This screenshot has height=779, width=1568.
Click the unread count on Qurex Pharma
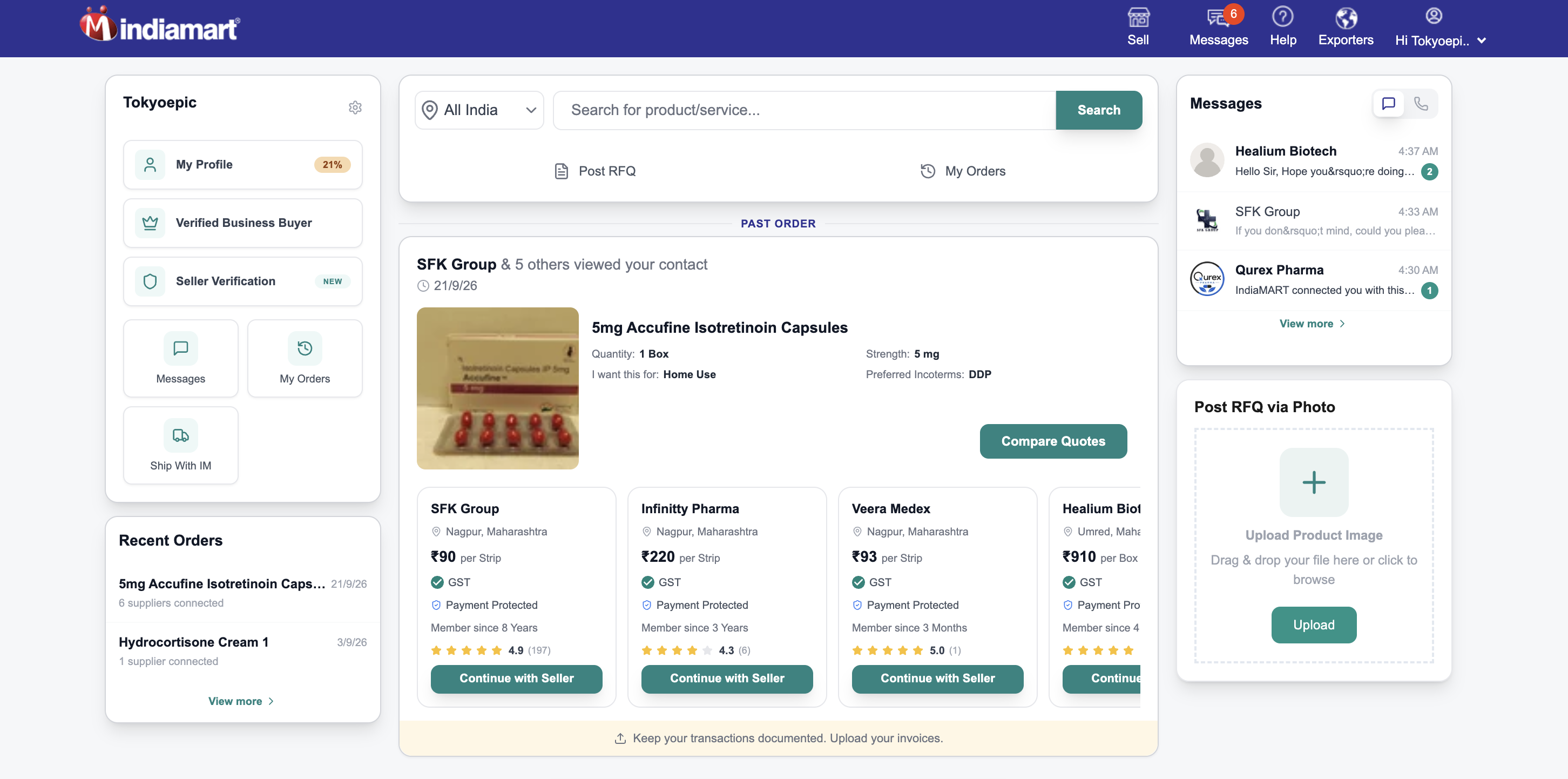pos(1429,291)
